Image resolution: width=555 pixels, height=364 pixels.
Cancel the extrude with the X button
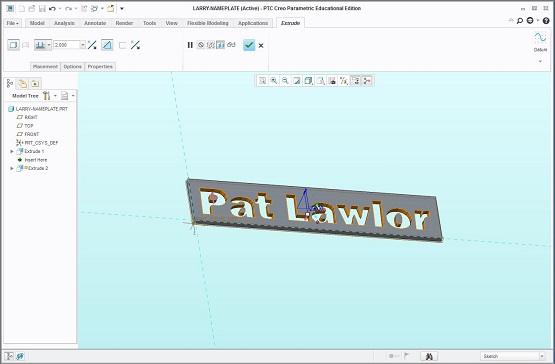pos(261,45)
